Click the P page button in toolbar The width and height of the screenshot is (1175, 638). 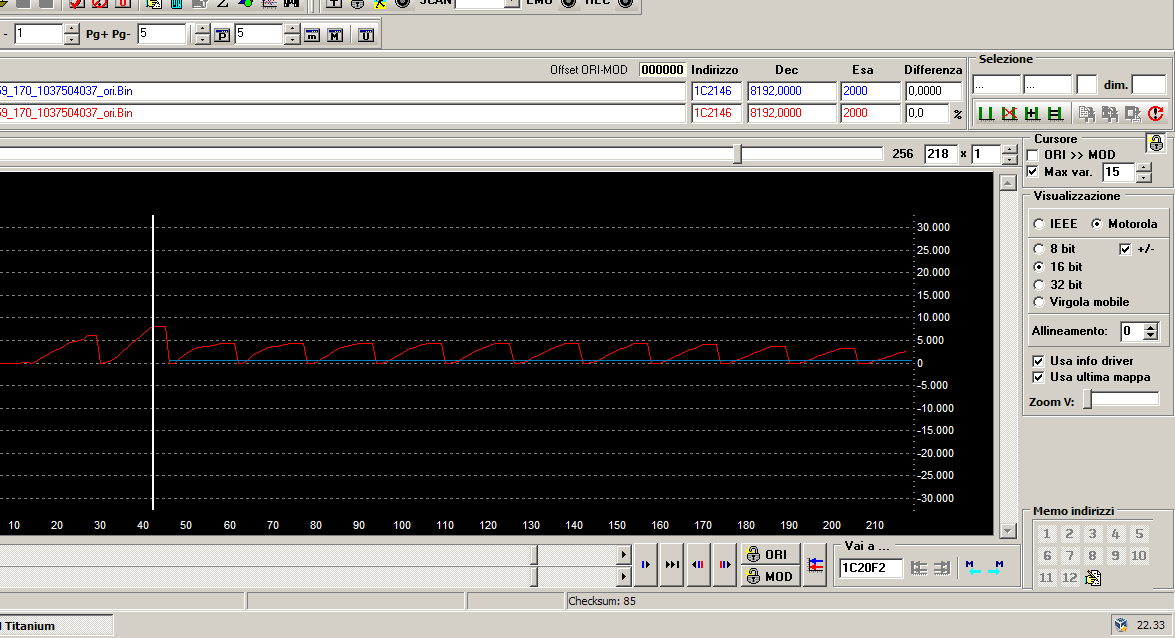tap(222, 35)
